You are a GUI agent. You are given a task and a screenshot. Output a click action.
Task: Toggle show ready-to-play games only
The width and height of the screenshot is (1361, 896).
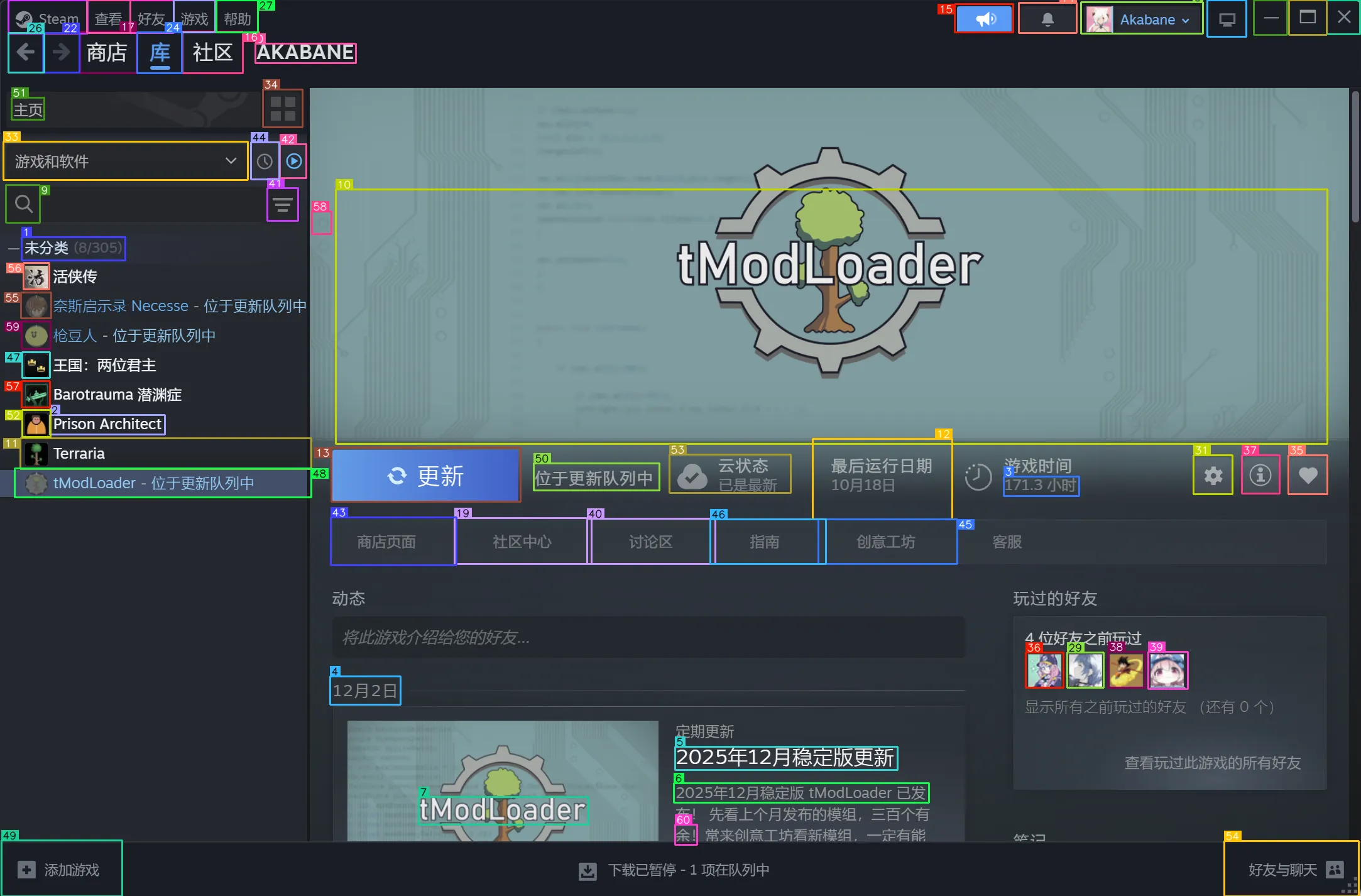[x=293, y=161]
